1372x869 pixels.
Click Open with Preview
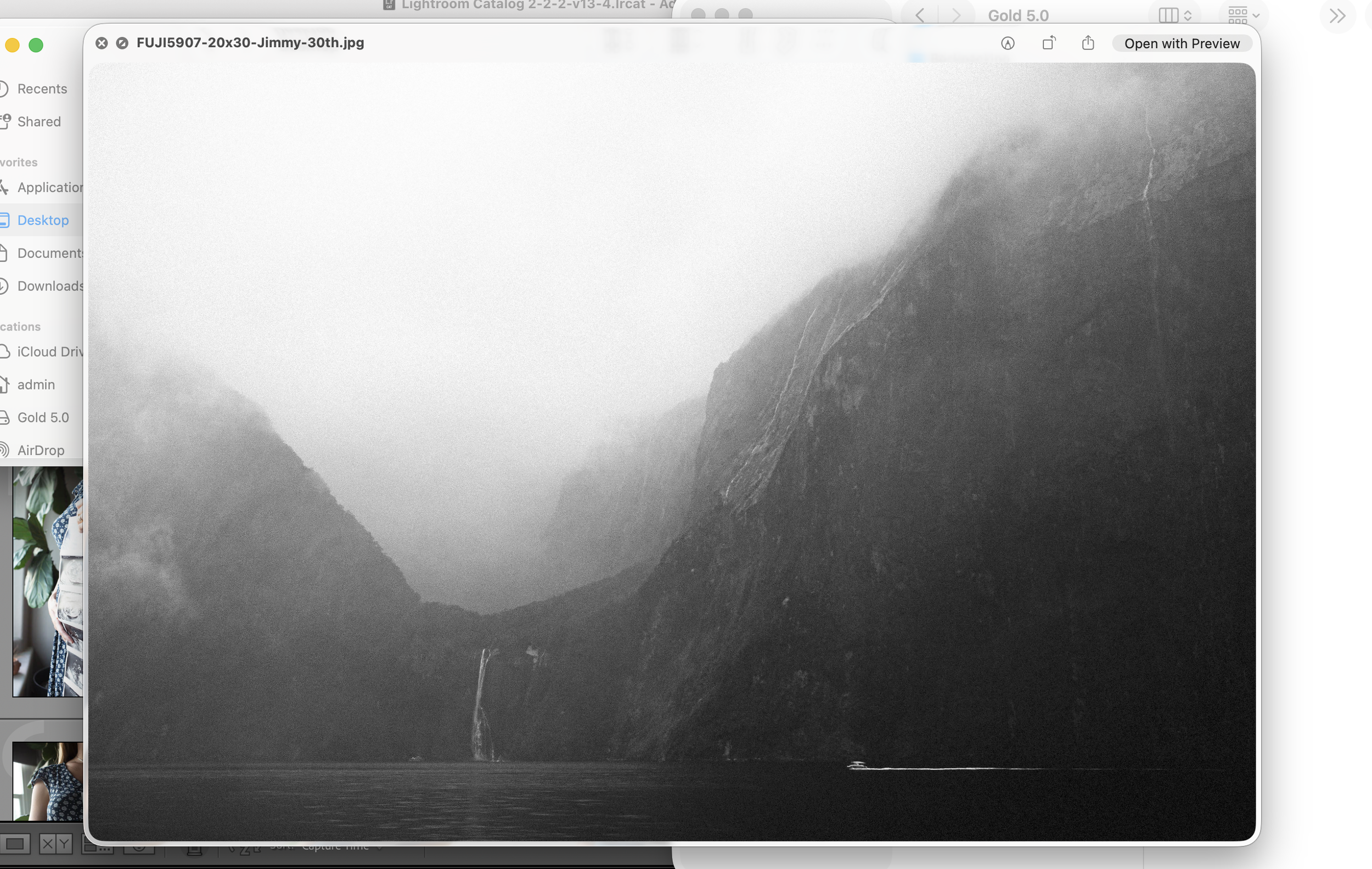pyautogui.click(x=1182, y=43)
